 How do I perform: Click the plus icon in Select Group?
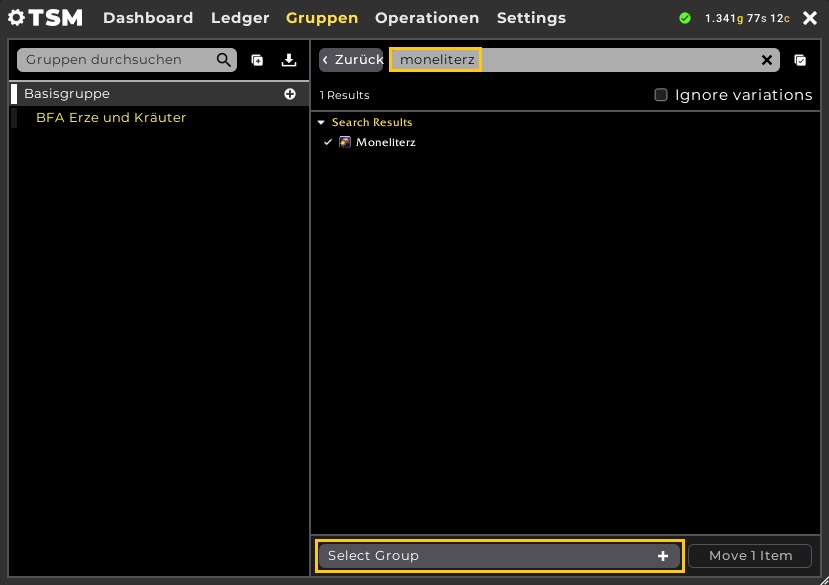(x=663, y=556)
